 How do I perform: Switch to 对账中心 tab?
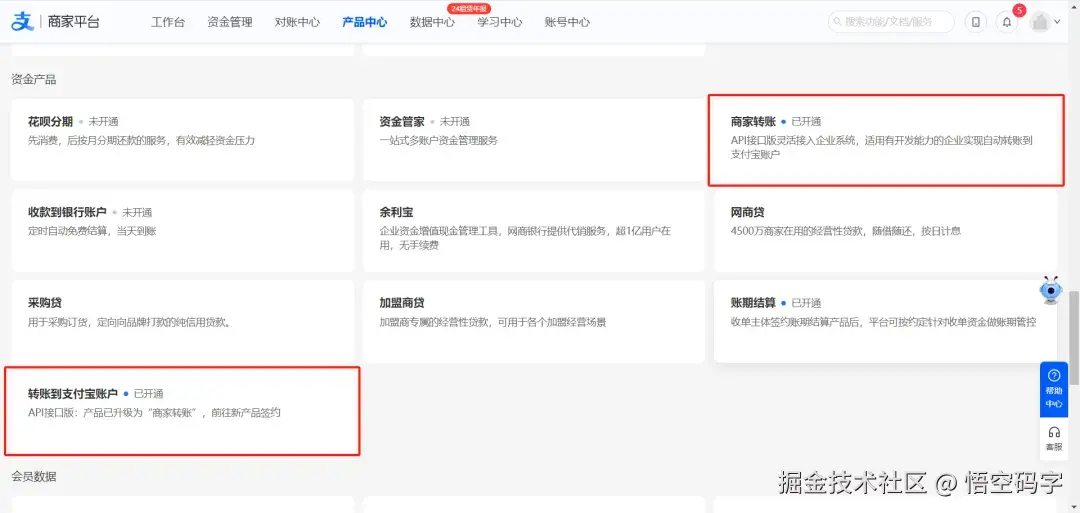(297, 22)
